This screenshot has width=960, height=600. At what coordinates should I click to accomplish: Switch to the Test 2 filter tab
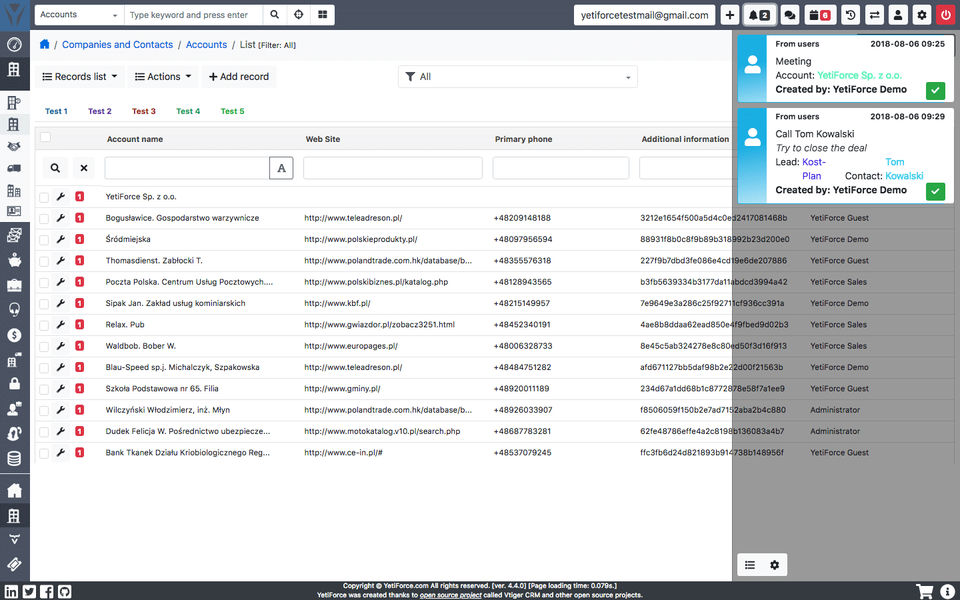pyautogui.click(x=100, y=111)
